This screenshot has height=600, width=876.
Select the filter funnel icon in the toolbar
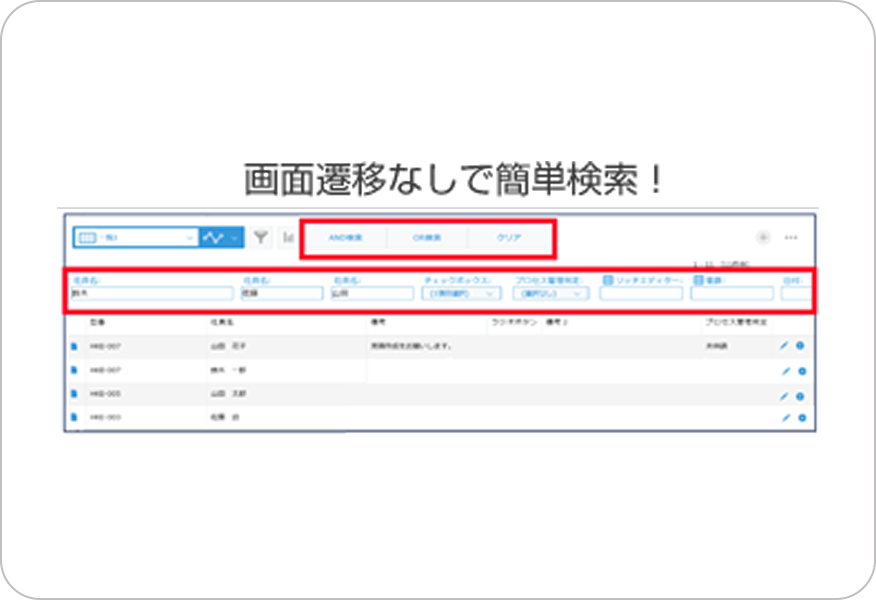[x=258, y=236]
